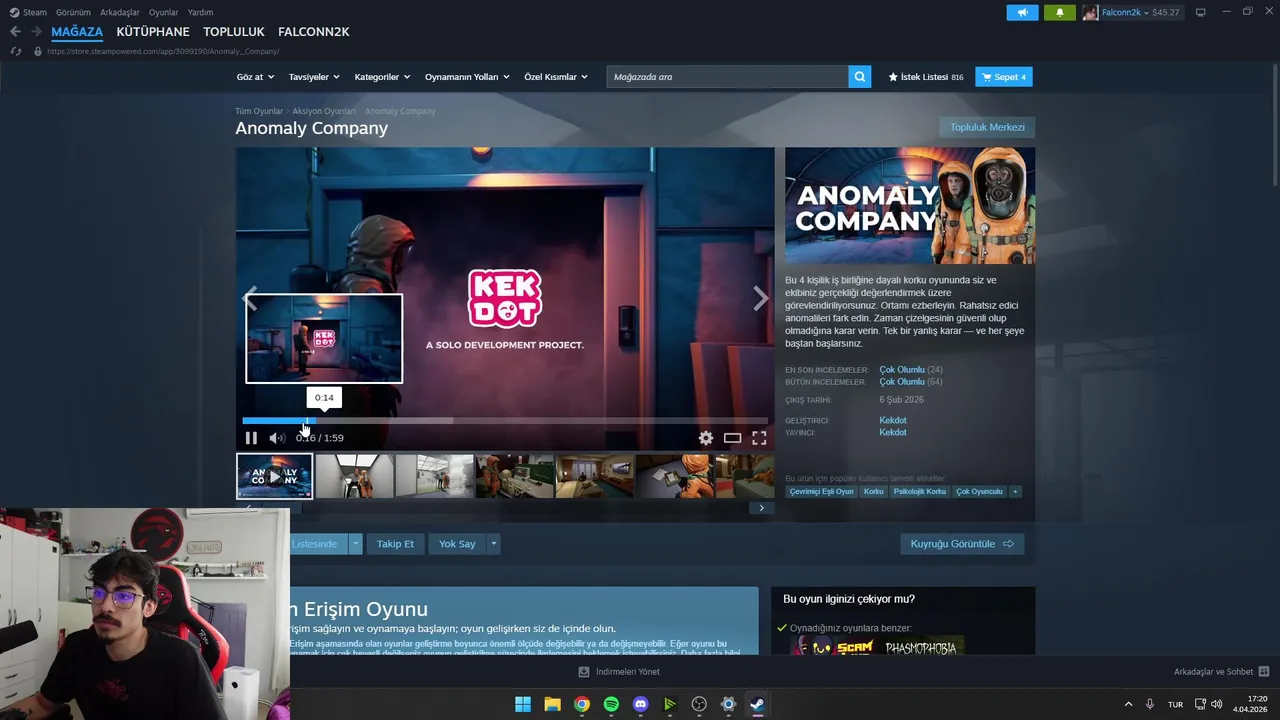Click the Psikolojik Korku tag
Screen dimensions: 1280x720
click(920, 492)
